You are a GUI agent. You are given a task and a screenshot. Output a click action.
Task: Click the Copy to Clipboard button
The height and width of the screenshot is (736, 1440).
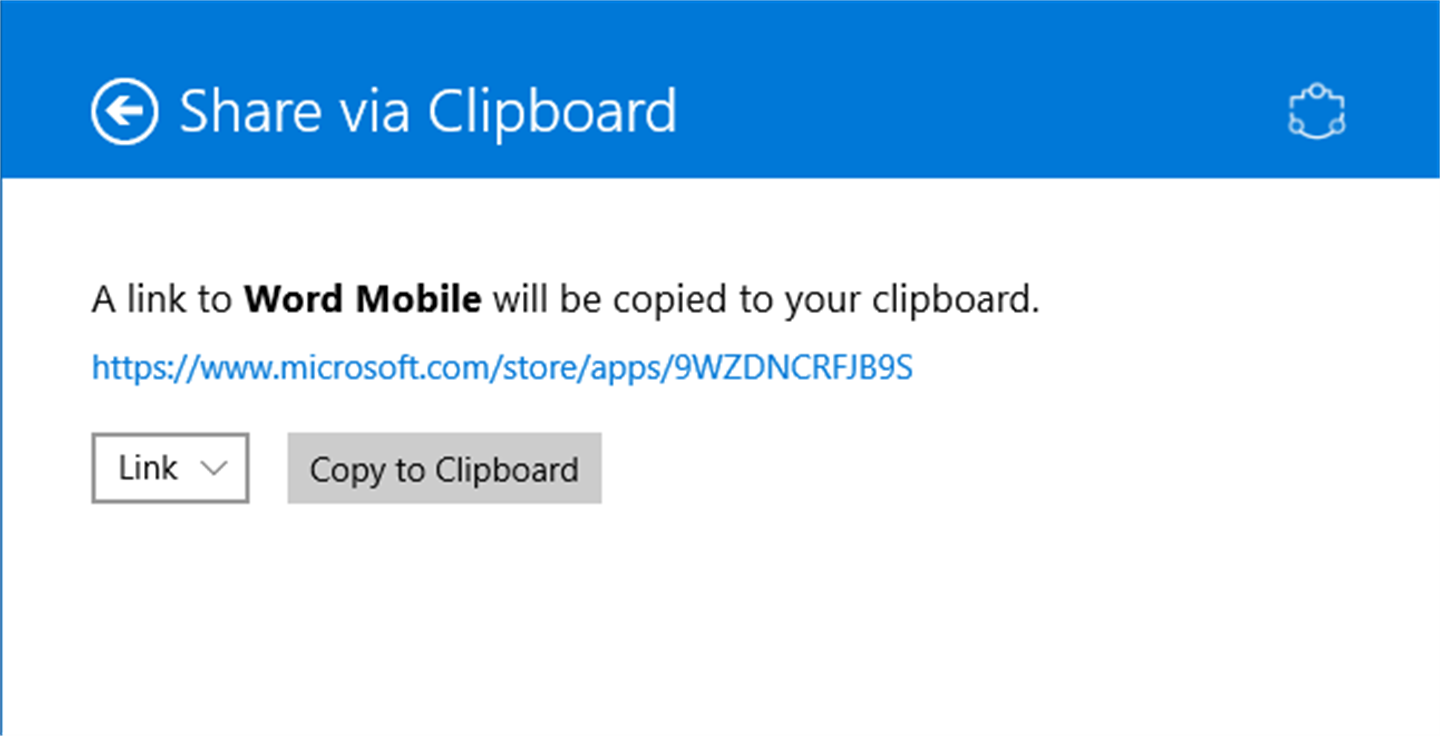pos(444,468)
